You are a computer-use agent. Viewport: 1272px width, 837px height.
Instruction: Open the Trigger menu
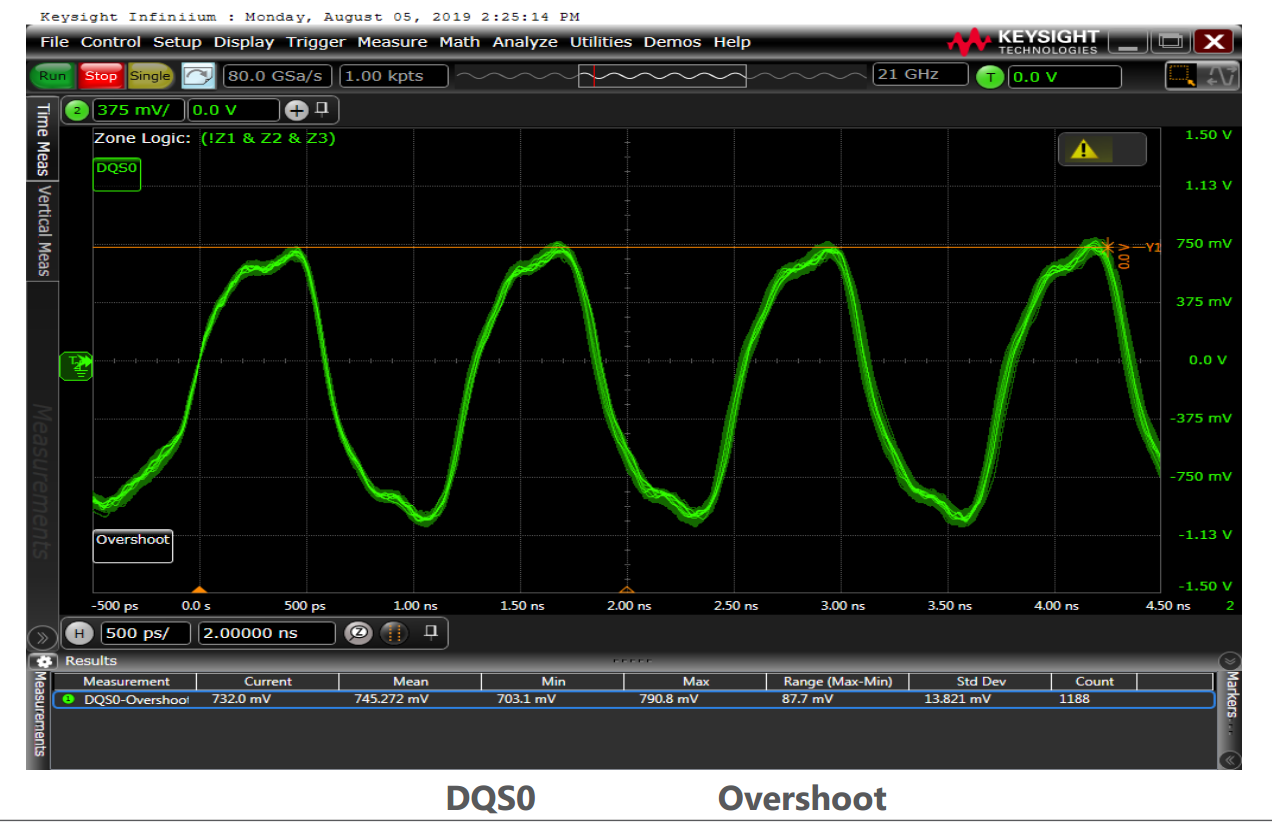[x=315, y=42]
